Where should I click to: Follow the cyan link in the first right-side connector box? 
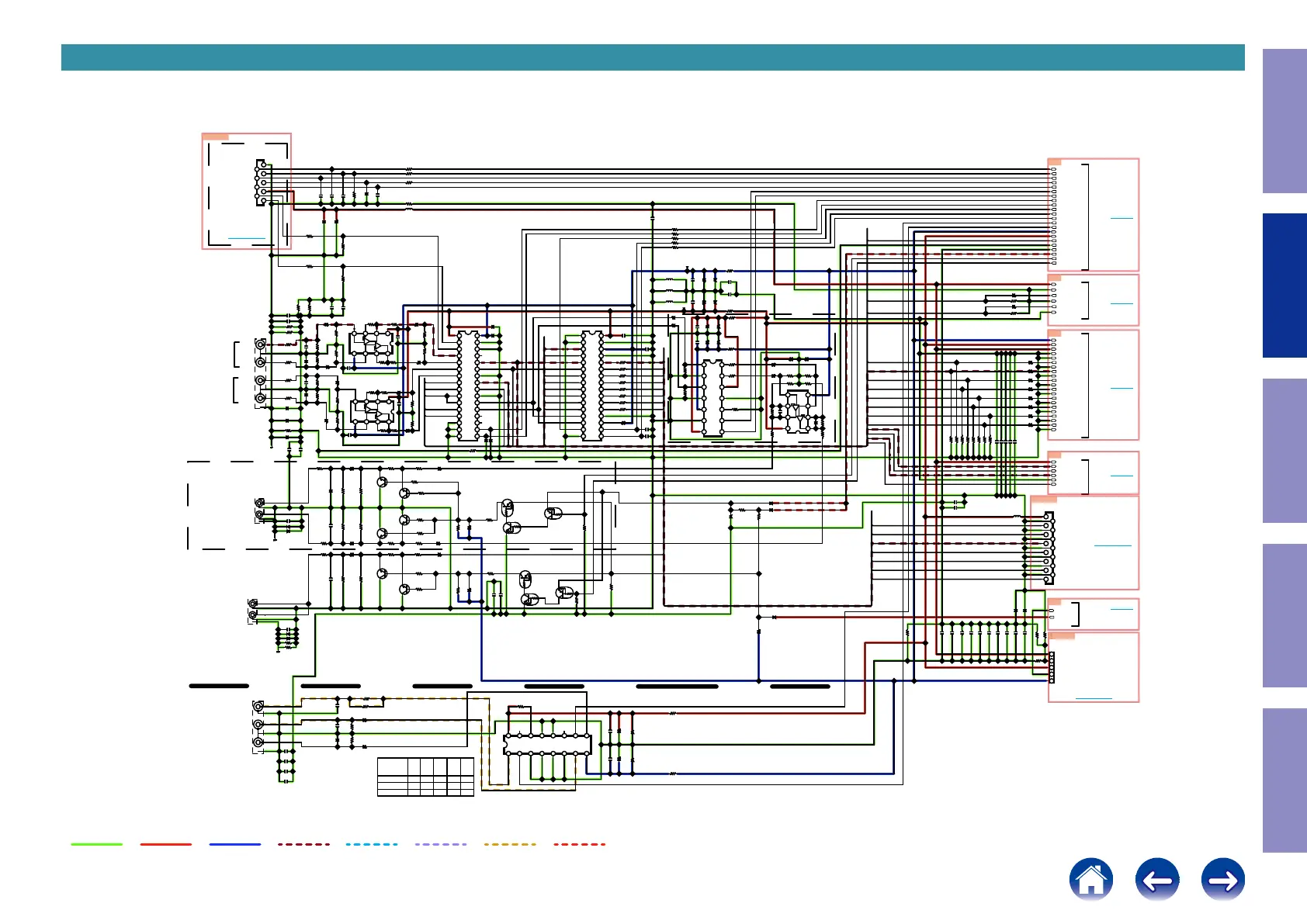click(x=1122, y=218)
